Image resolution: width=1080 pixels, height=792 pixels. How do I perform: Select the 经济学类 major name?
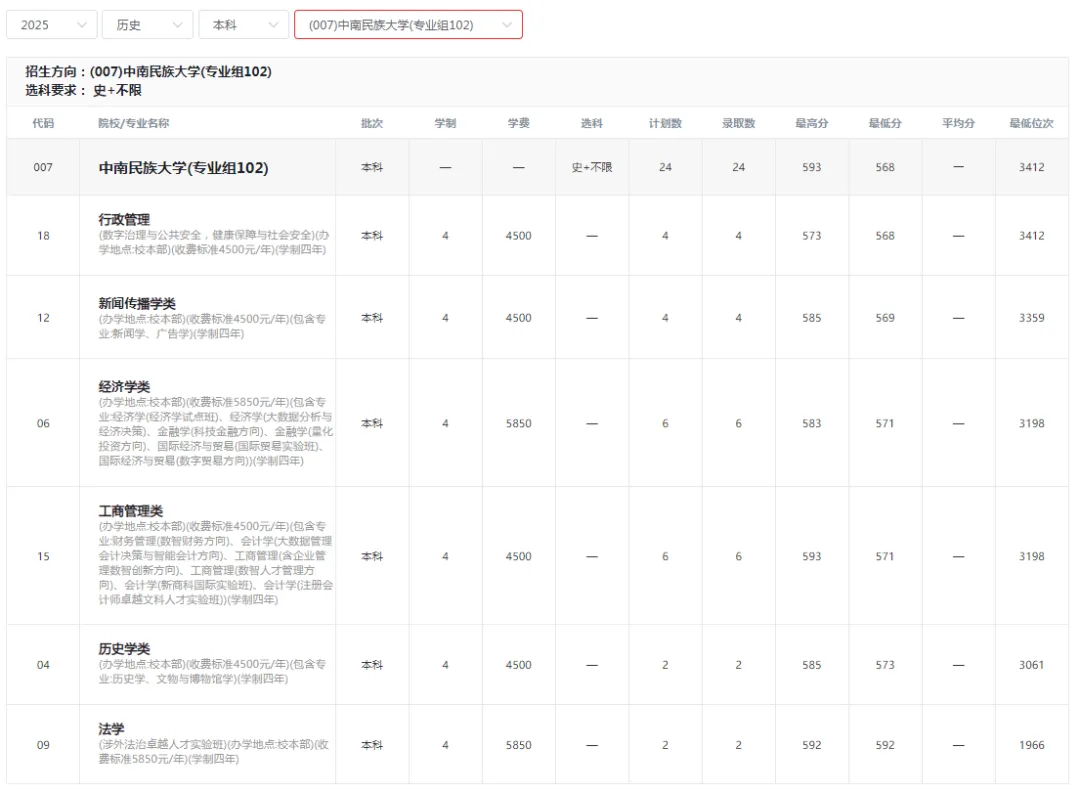124,386
